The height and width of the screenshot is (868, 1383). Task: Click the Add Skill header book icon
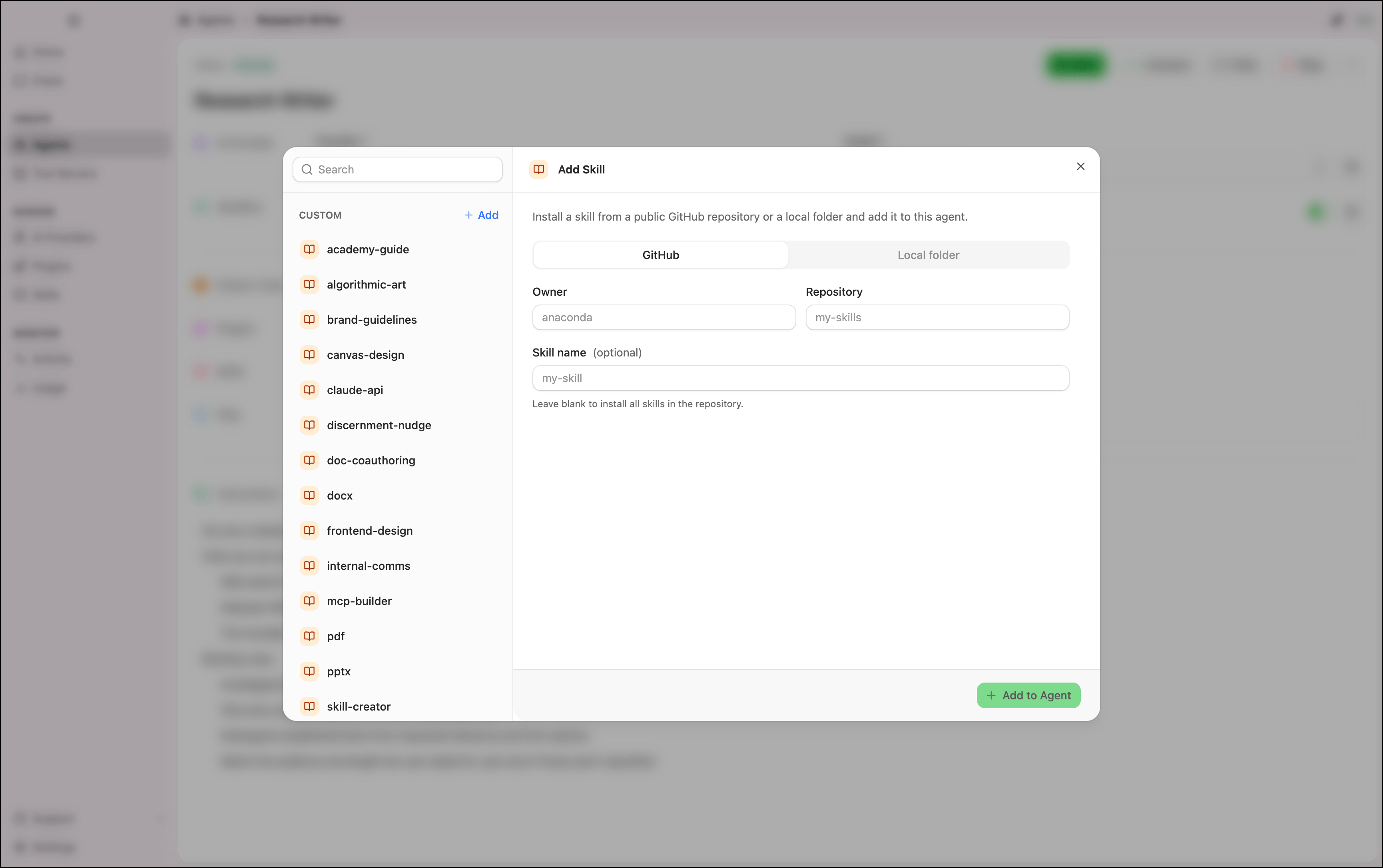(x=538, y=169)
